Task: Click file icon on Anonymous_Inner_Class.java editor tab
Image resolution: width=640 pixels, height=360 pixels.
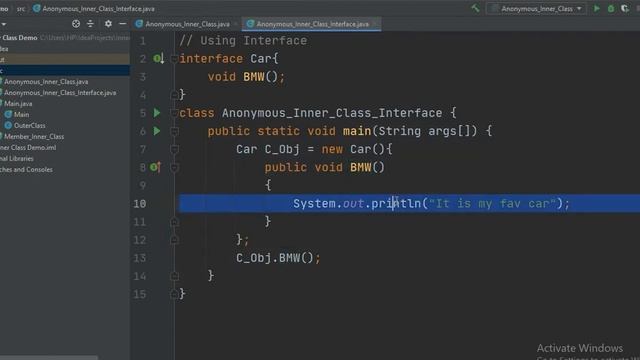Action: (x=139, y=24)
